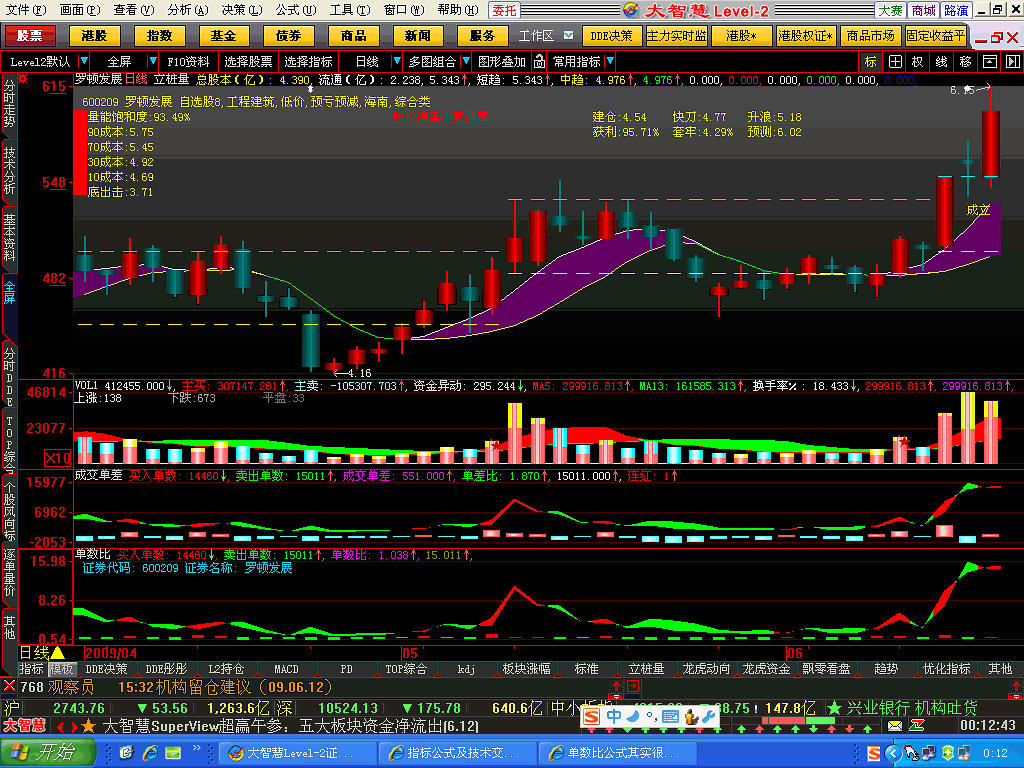
Task: Expand hidden quick launch icons chevron
Action: coord(197,749)
